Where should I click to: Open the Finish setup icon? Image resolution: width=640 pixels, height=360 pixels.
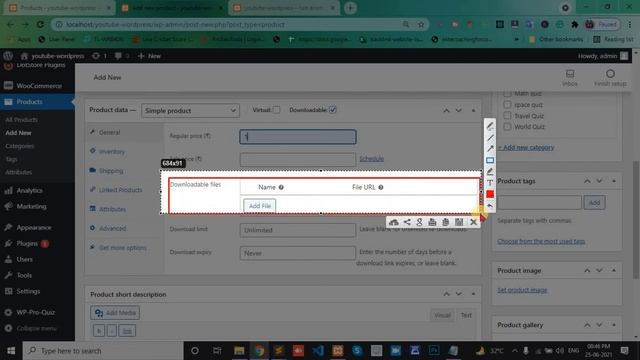point(610,77)
